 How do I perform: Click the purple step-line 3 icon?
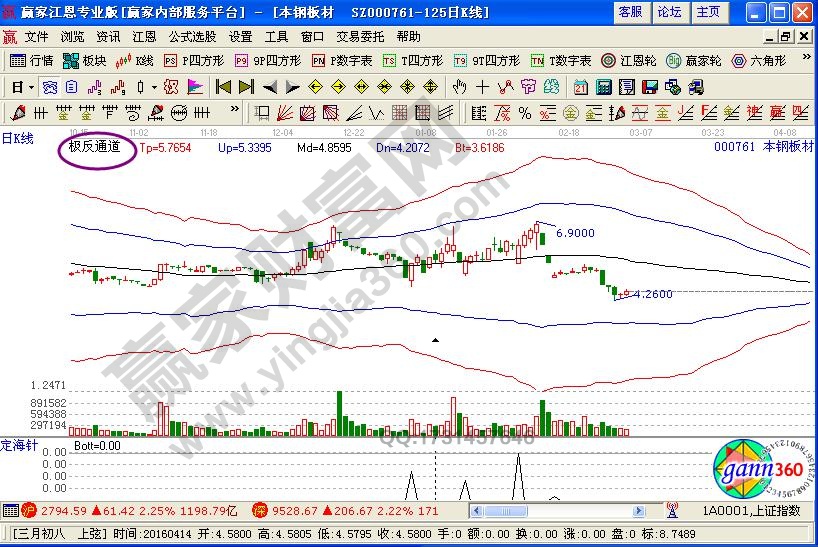[x=94, y=87]
